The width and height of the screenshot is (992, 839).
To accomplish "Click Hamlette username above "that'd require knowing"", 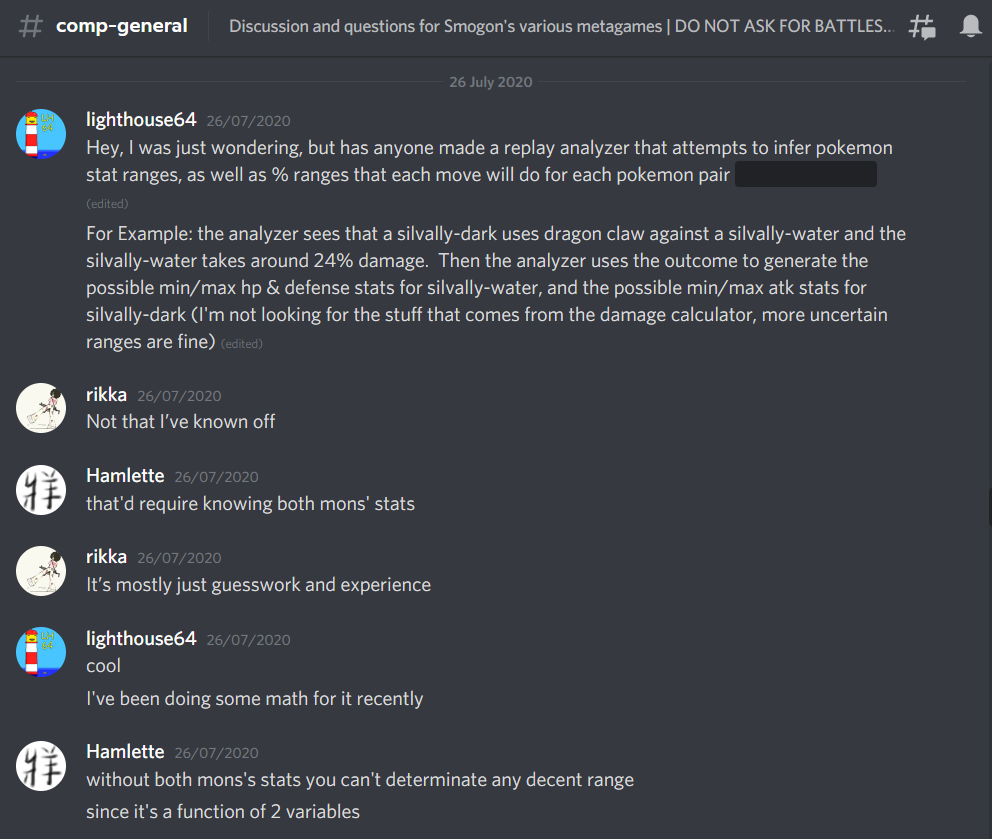I will tap(125, 476).
